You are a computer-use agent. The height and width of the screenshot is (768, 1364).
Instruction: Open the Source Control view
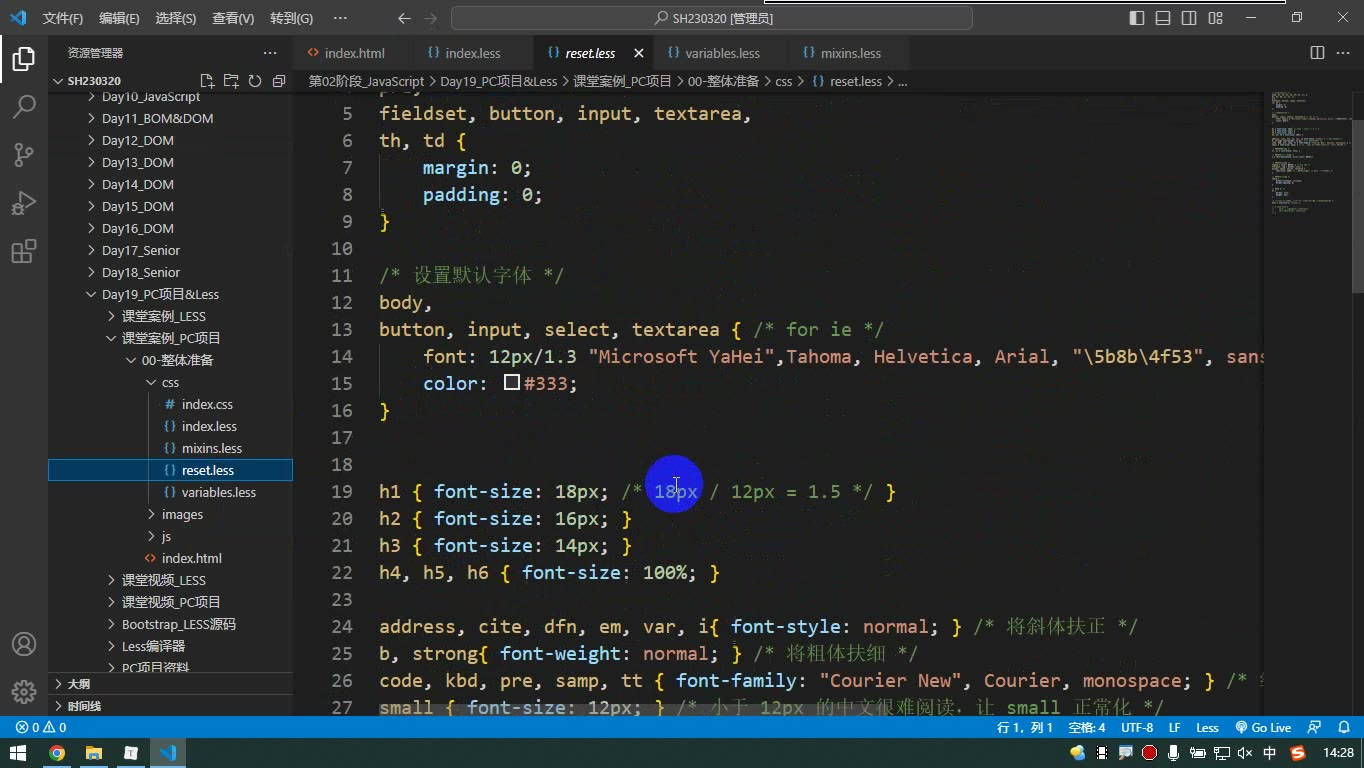pos(24,154)
